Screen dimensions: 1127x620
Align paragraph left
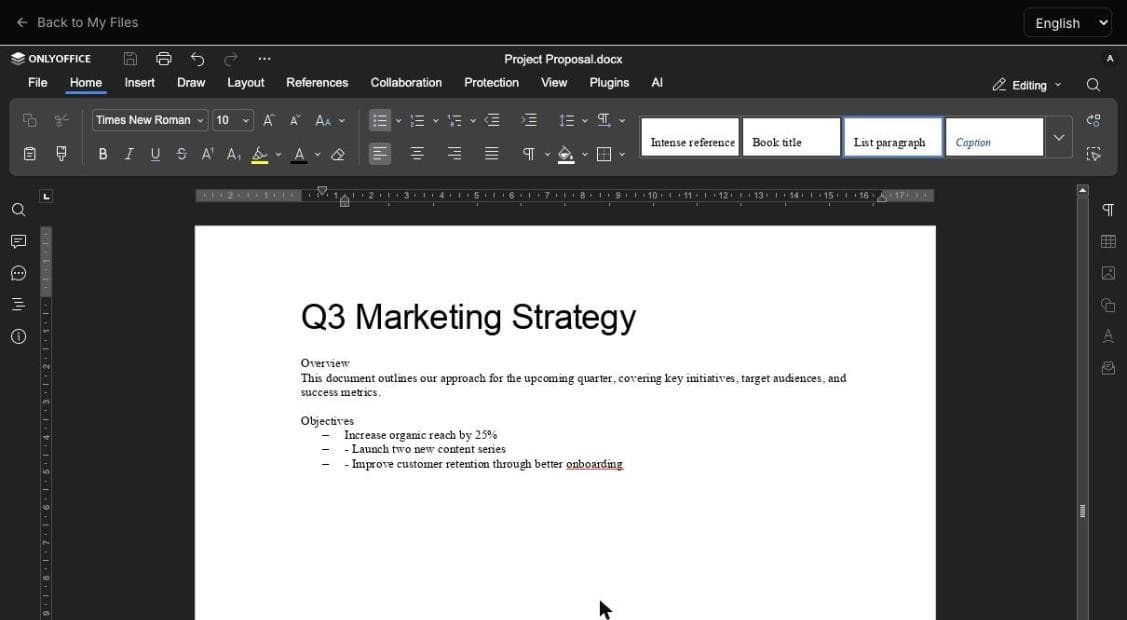(x=380, y=154)
